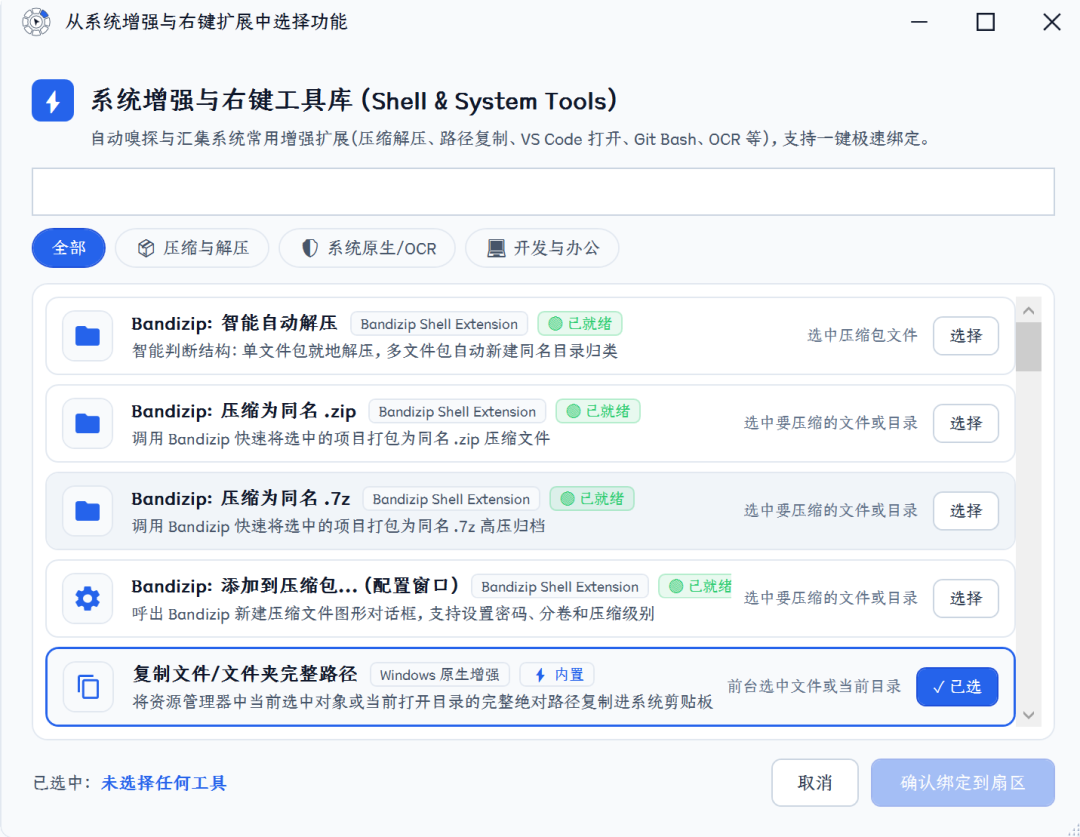Screen dimensions: 1080x837
Task: Click the Windows 原生增强 tag
Action: click(439, 675)
